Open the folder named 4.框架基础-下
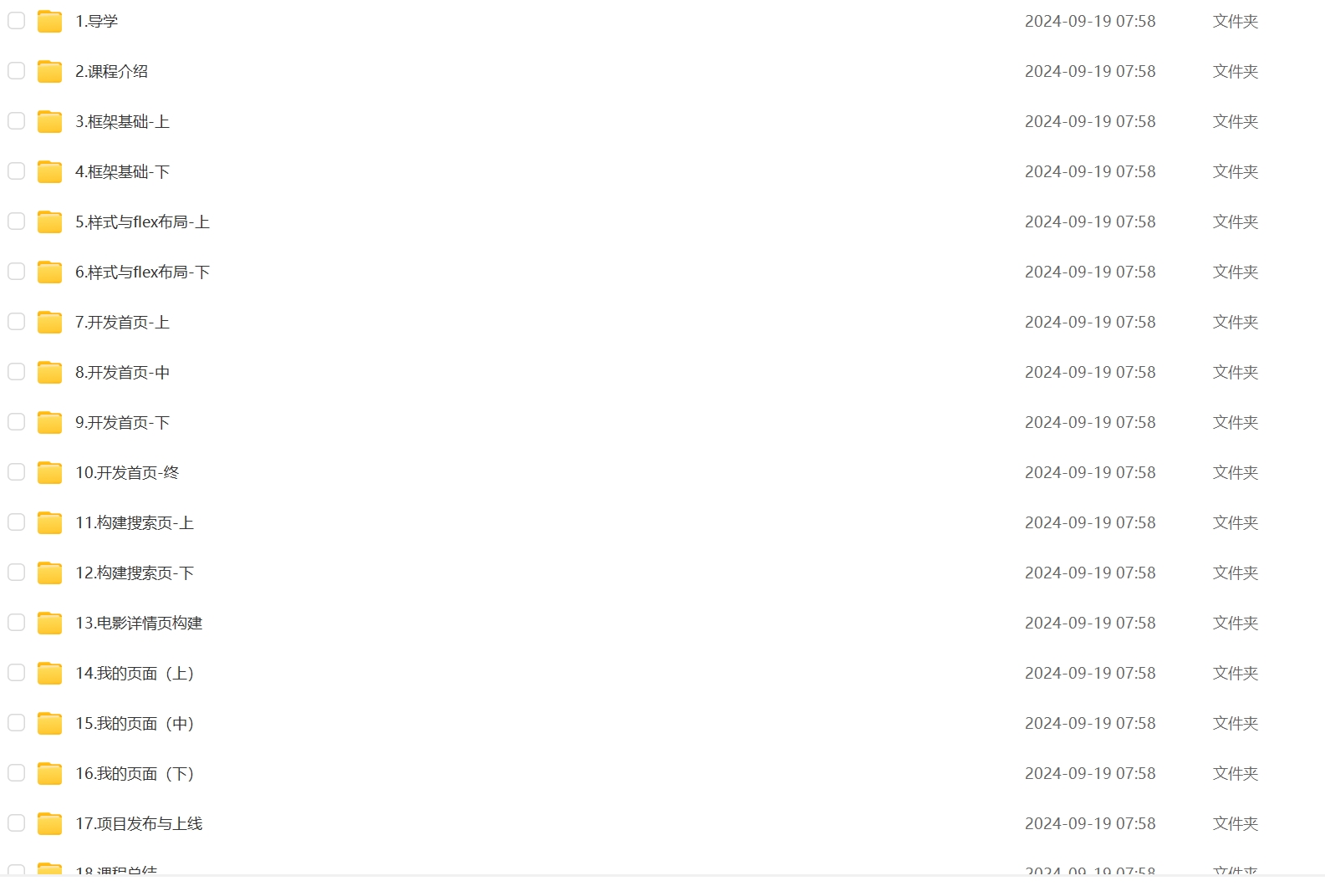Viewport: 1325px width, 896px height. tap(122, 171)
